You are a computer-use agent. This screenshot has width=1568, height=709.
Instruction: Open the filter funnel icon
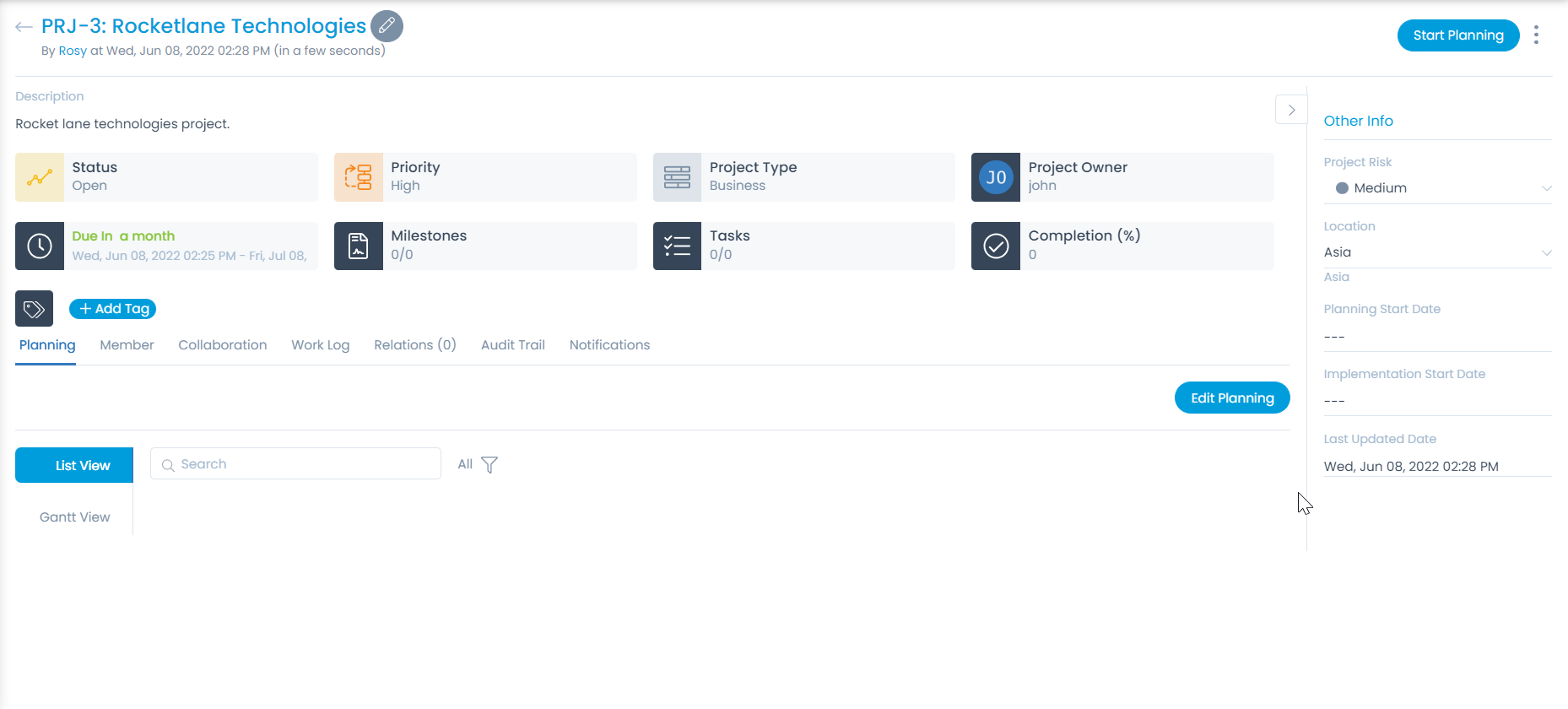[x=489, y=464]
